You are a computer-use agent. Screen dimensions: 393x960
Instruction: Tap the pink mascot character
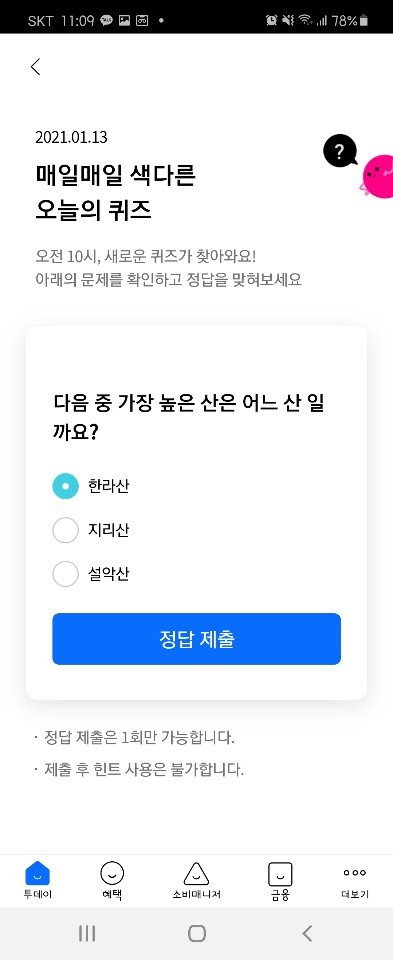(376, 177)
